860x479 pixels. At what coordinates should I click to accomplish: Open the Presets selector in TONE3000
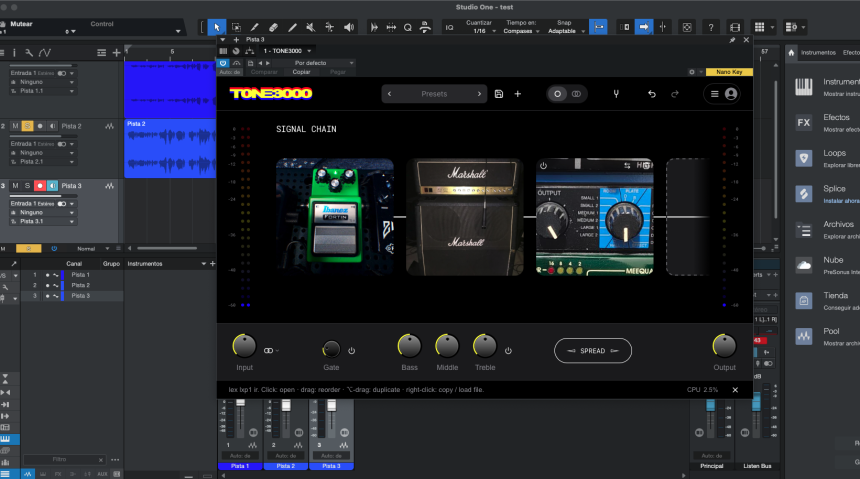point(434,94)
